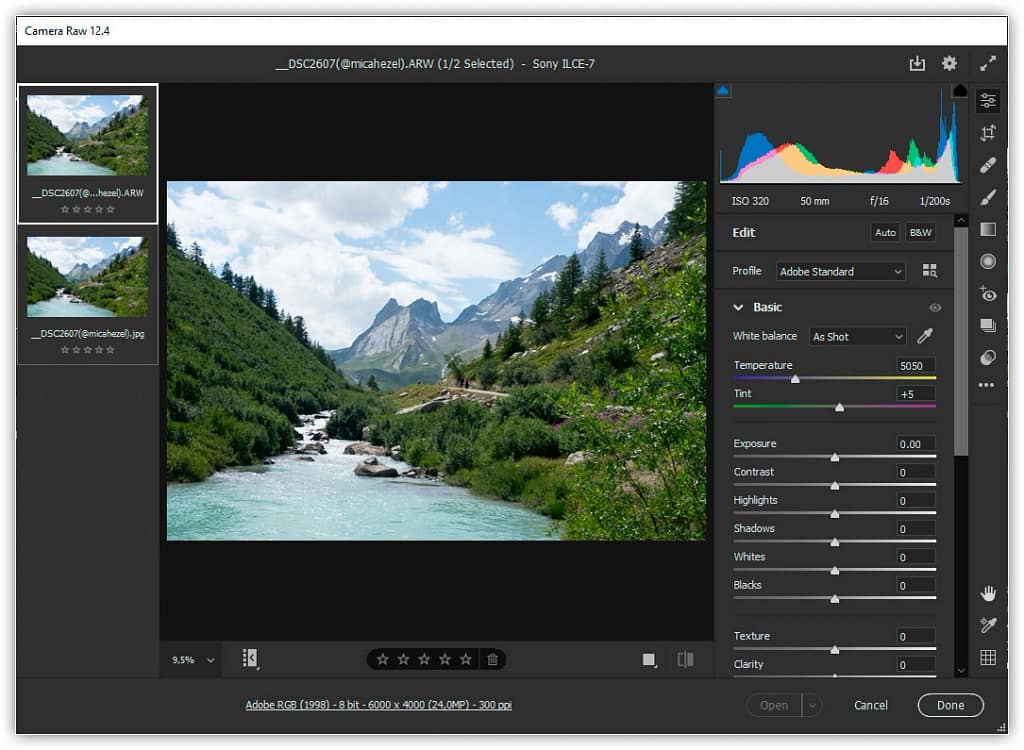The image size is (1024, 750).
Task: Toggle Basic panel visibility eye icon
Action: [x=935, y=308]
